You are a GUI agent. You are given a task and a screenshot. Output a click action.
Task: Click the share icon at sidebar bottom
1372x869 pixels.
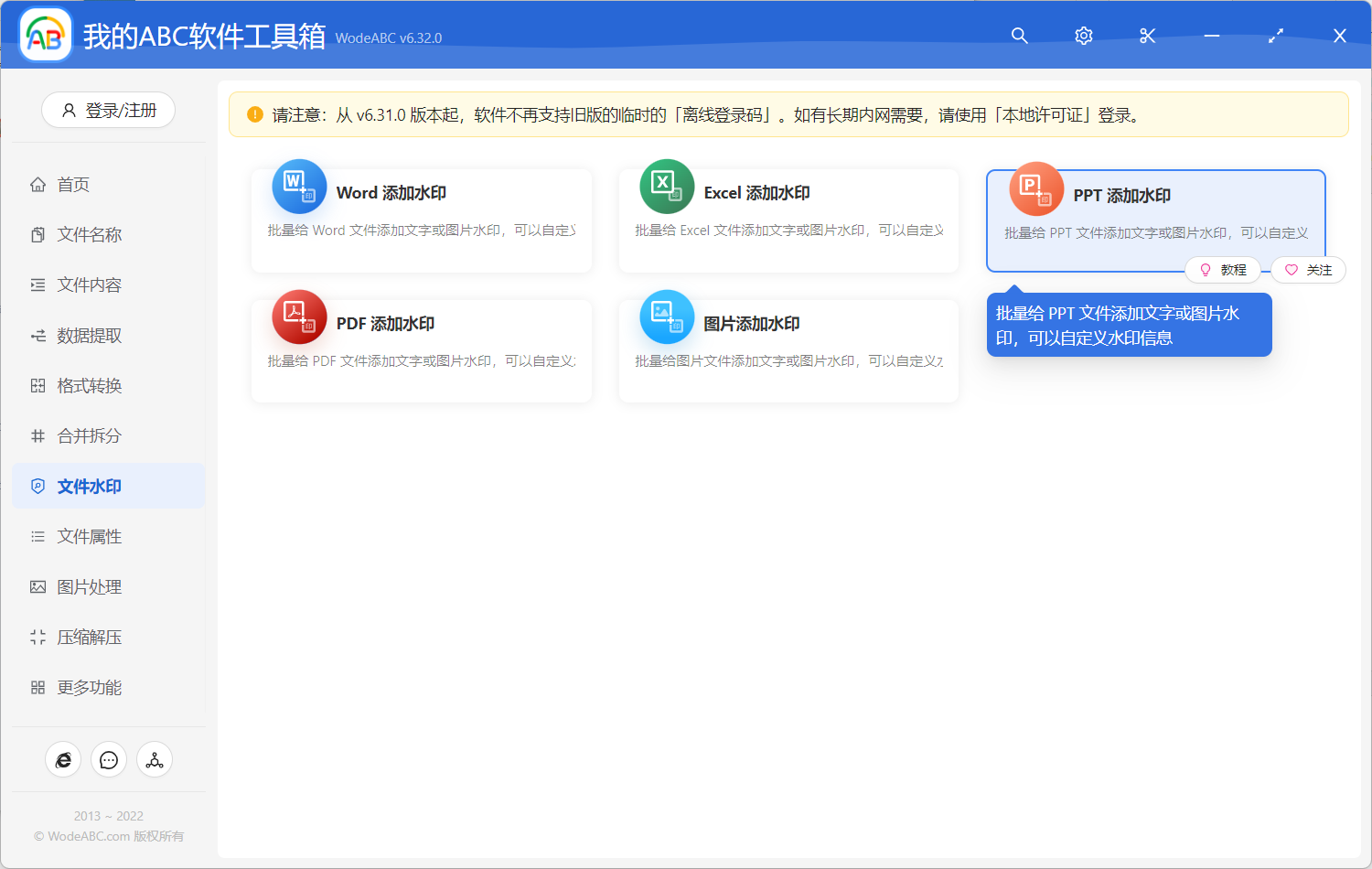[154, 759]
